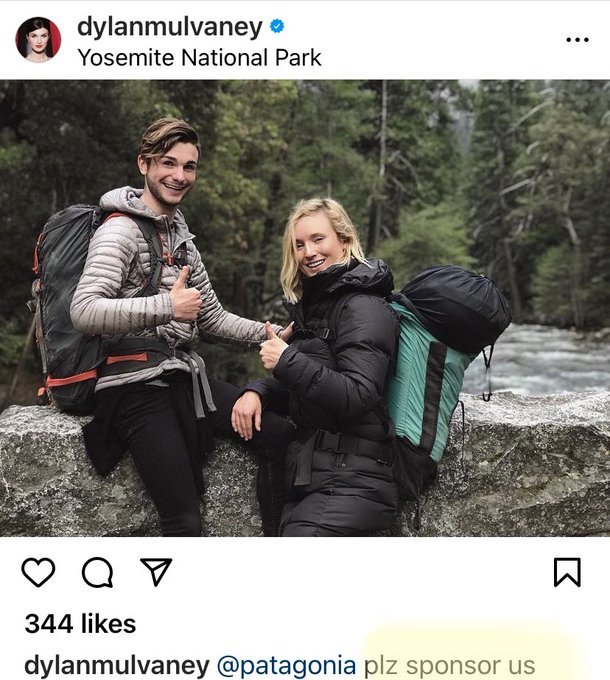610x680 pixels.
Task: Open the Yosemite National Park location link
Action: (199, 57)
